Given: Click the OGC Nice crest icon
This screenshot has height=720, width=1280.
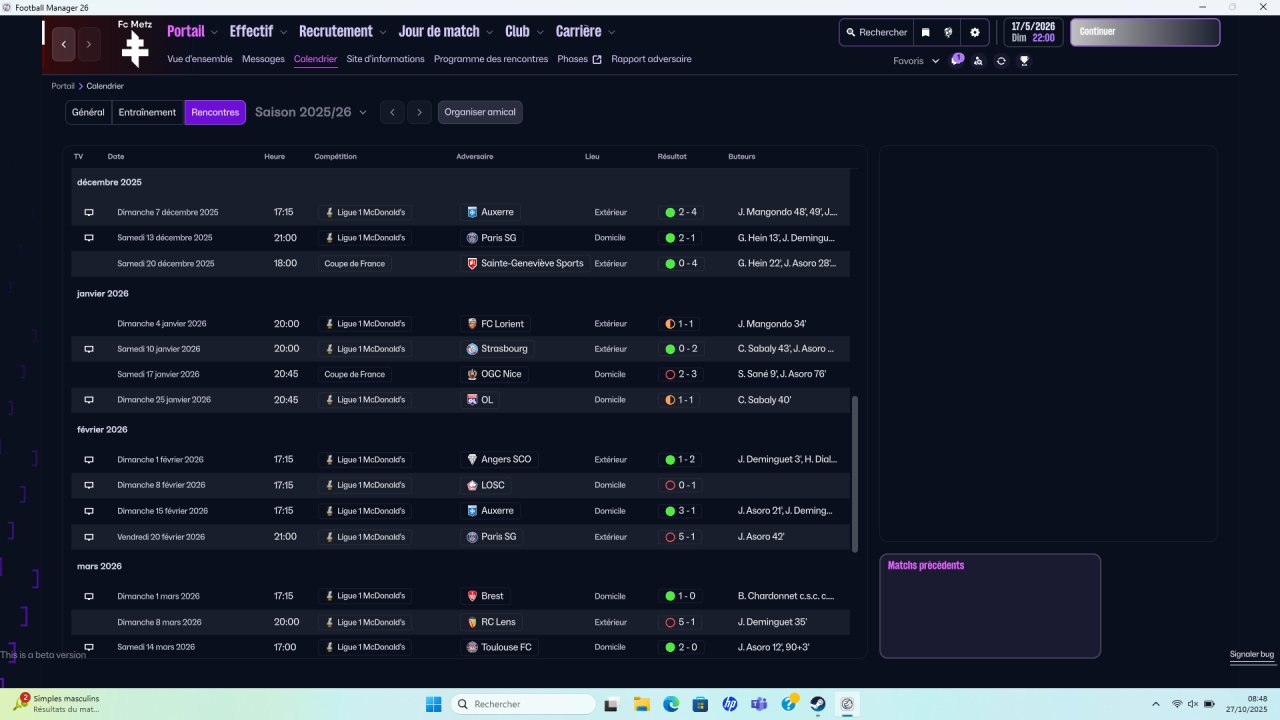Looking at the screenshot, I should pos(472,374).
